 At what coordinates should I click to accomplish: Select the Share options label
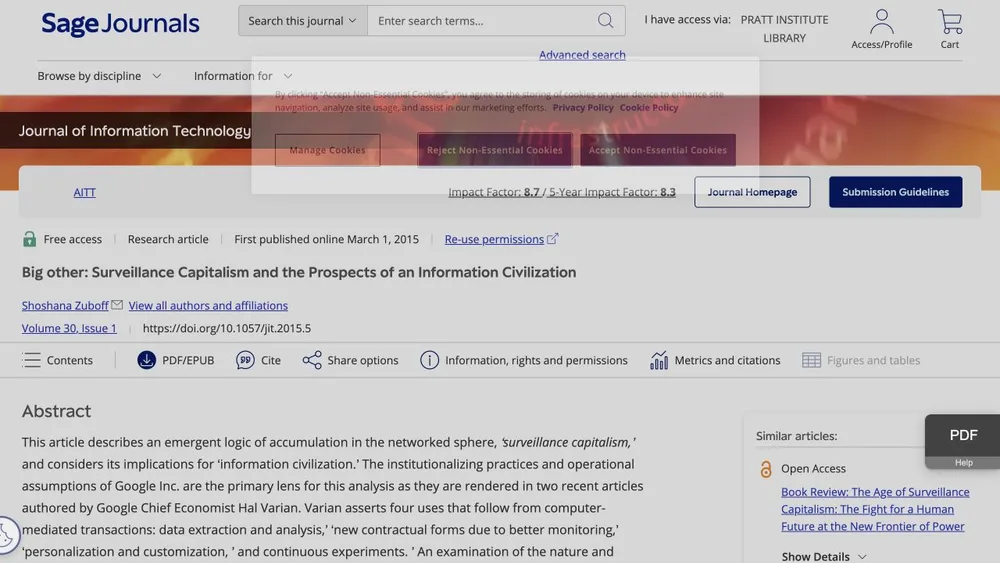[x=363, y=360]
